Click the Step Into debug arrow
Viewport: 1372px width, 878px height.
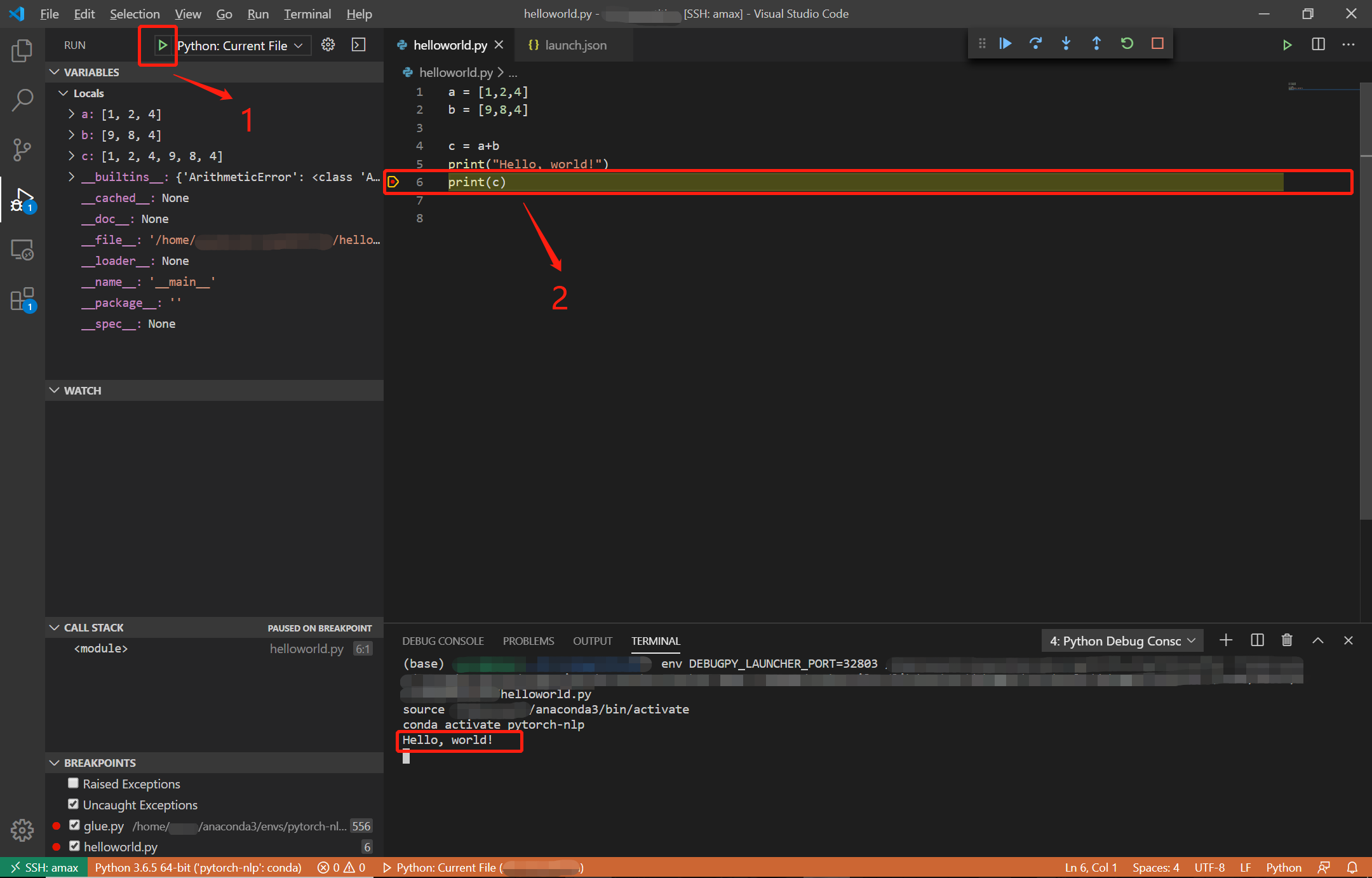[x=1066, y=44]
